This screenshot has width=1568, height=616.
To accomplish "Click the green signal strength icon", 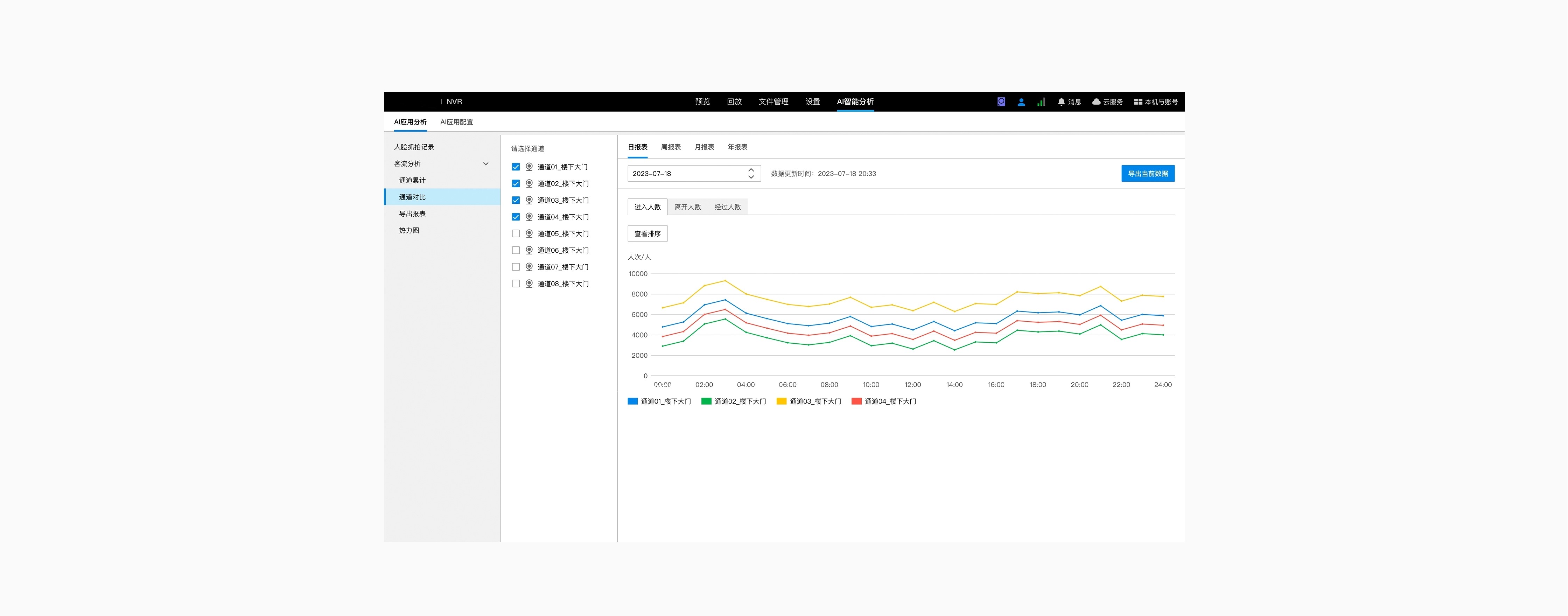I will (x=1041, y=101).
